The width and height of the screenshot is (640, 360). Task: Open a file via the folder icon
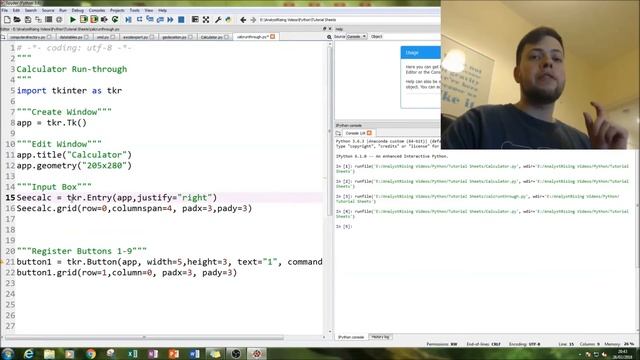tap(17, 20)
